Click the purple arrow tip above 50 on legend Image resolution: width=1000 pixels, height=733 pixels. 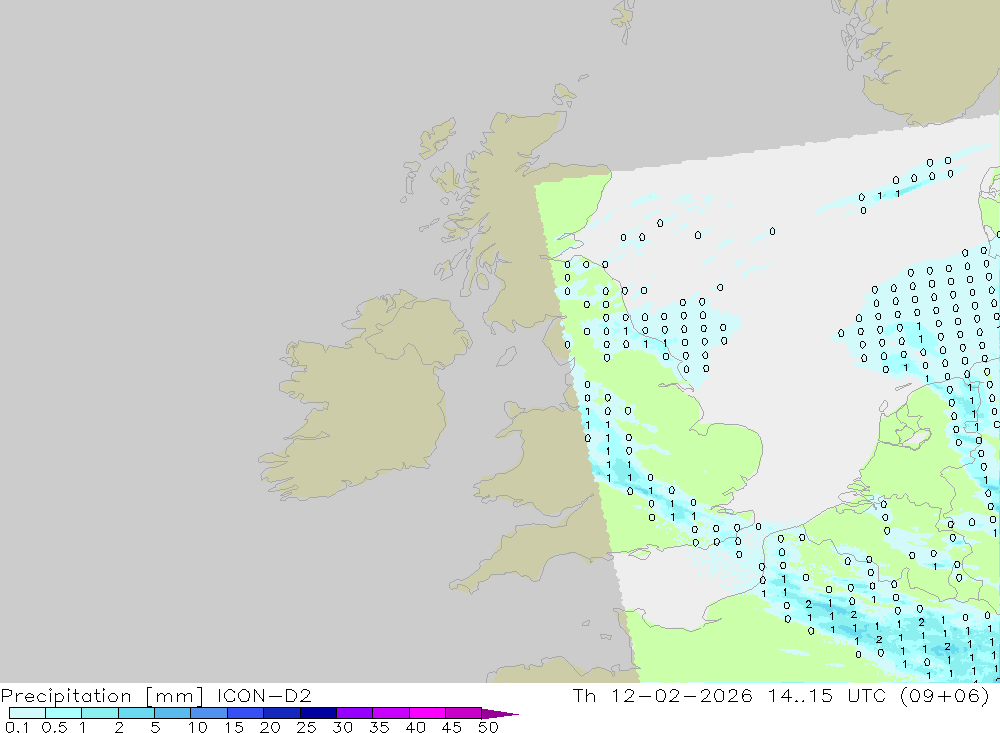pos(500,713)
